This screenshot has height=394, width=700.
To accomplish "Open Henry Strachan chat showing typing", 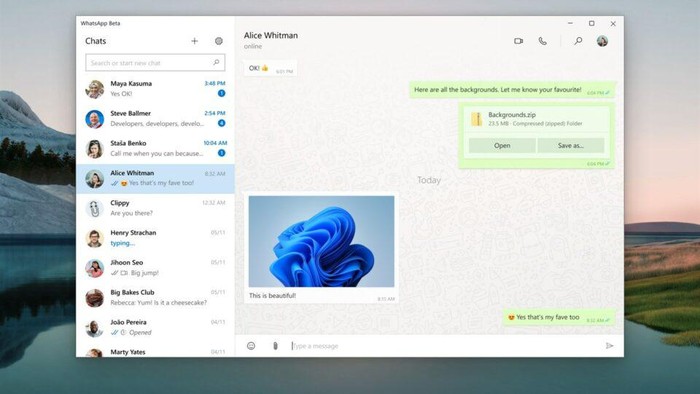I will click(155, 238).
